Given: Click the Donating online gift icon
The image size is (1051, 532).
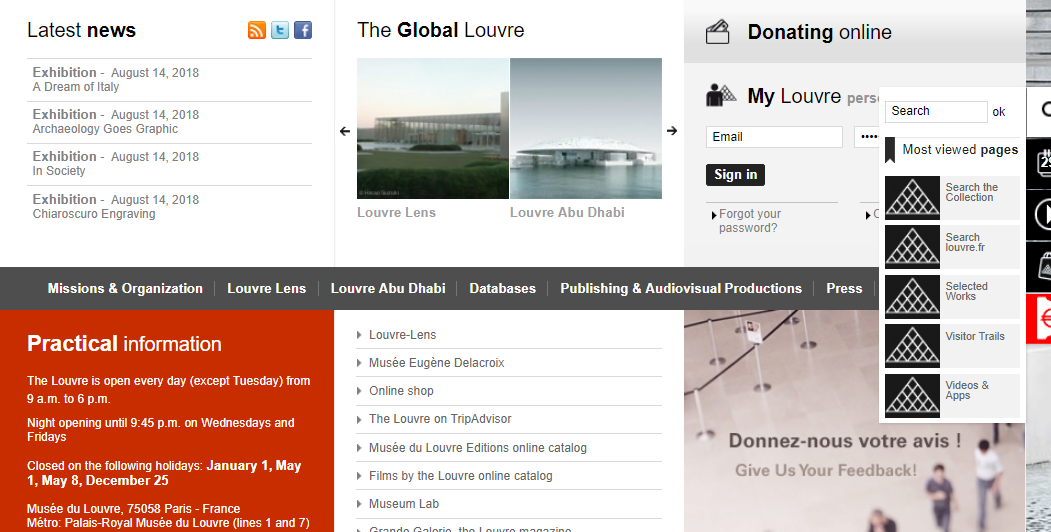Looking at the screenshot, I should click(718, 32).
